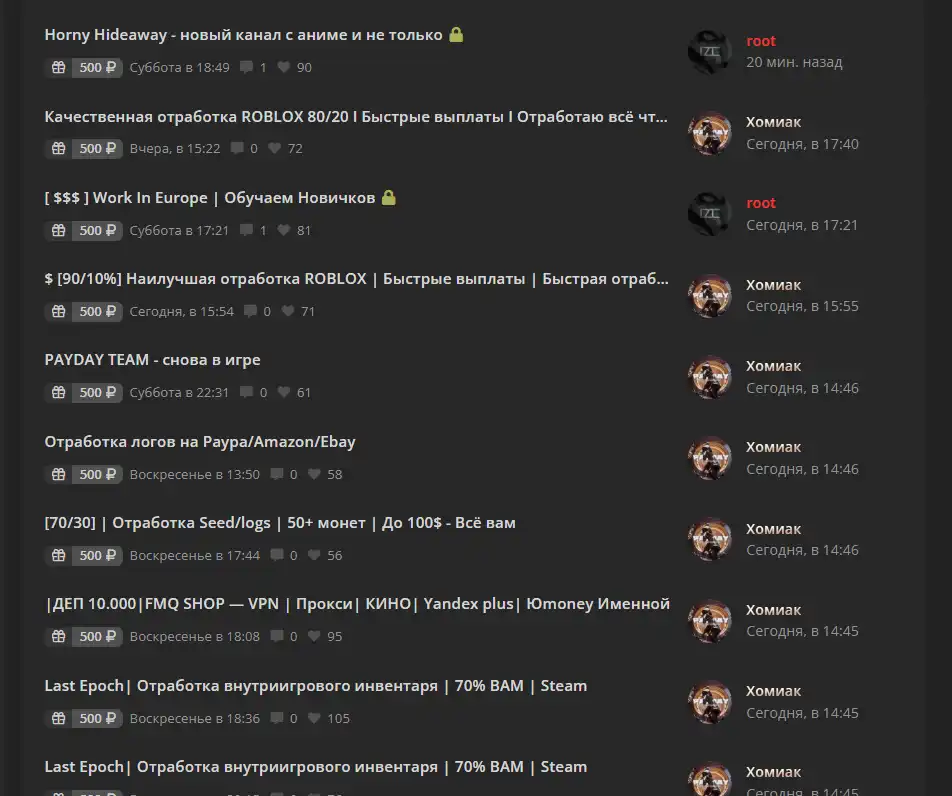Click the lock icon beside Work In Europe title
The height and width of the screenshot is (796, 952).
(389, 197)
